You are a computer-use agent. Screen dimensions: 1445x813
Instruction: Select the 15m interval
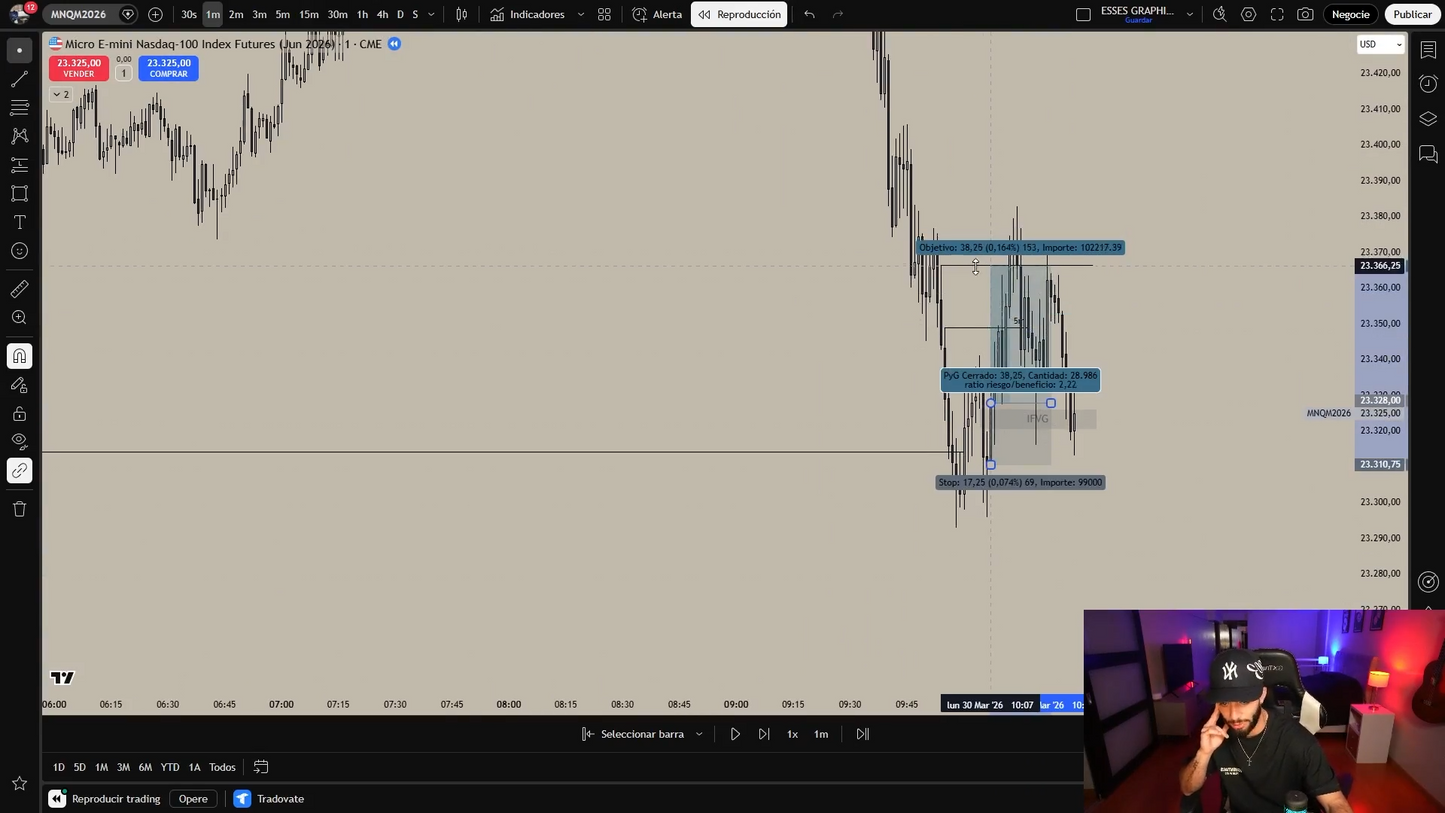coord(309,14)
